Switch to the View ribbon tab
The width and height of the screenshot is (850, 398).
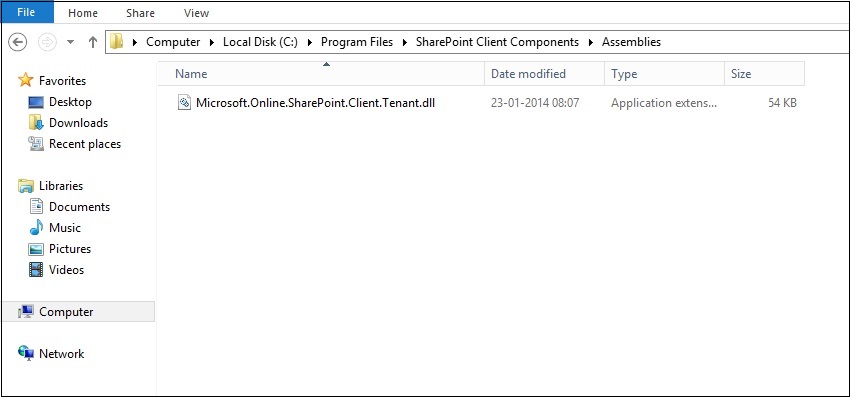[x=196, y=13]
